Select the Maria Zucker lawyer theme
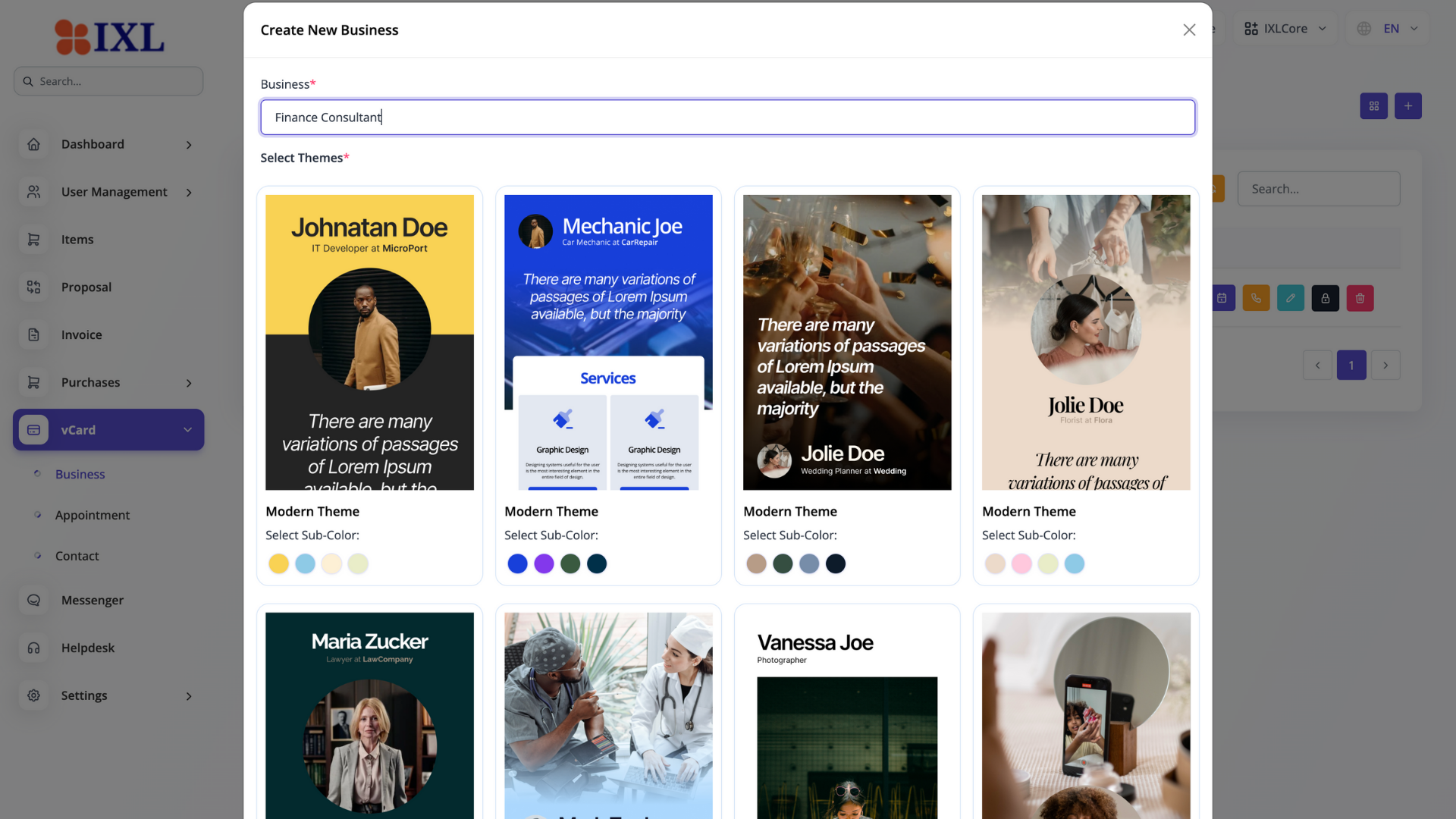 coord(369,715)
